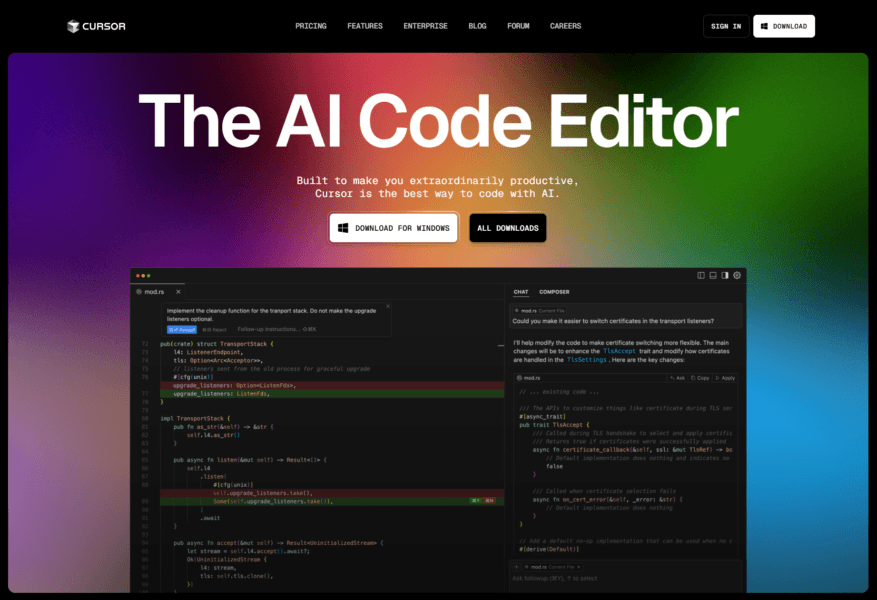Viewport: 877px width, 600px height.
Task: Open the Careers page
Action: click(x=565, y=26)
